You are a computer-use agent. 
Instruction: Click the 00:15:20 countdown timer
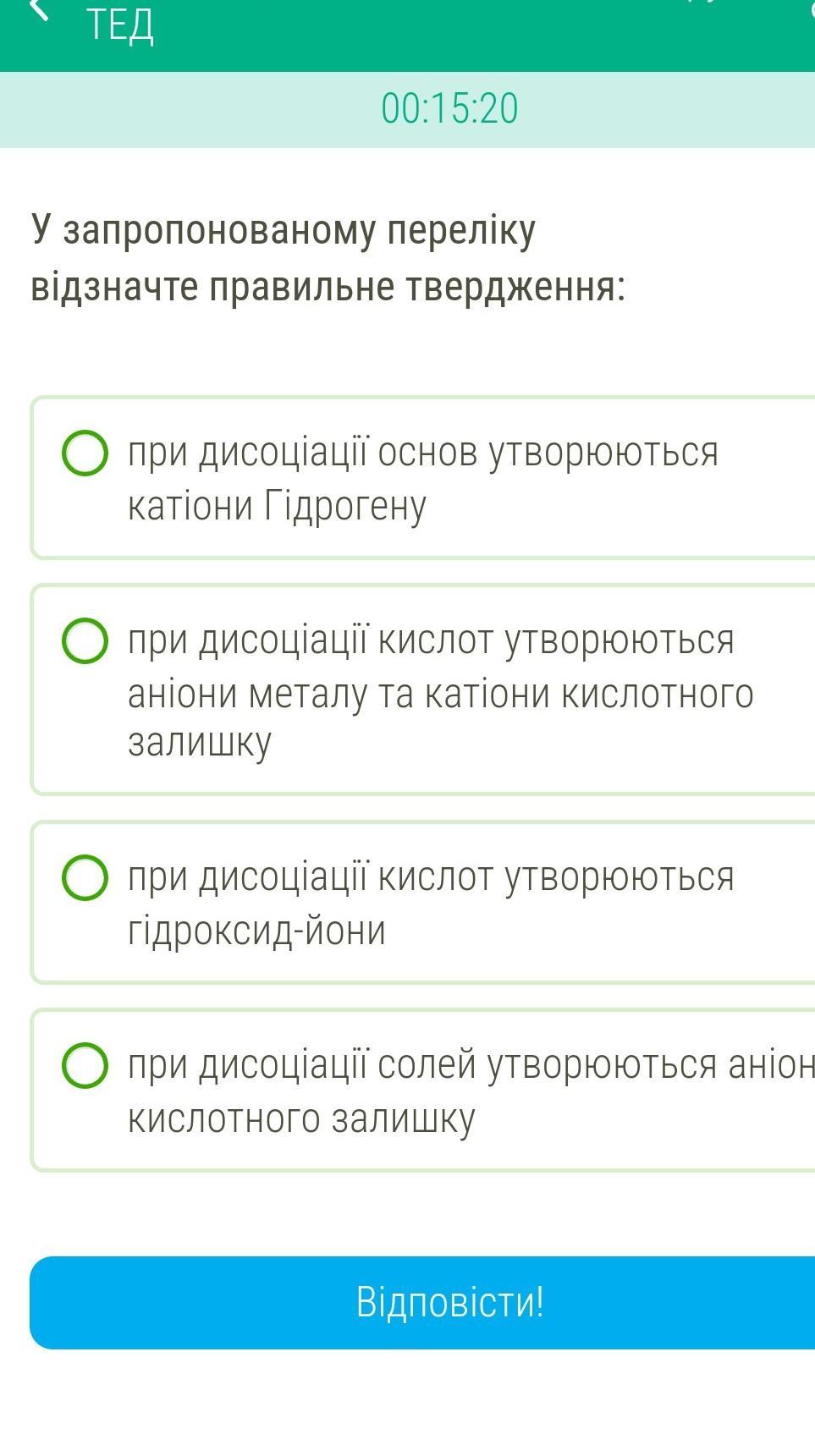point(449,109)
